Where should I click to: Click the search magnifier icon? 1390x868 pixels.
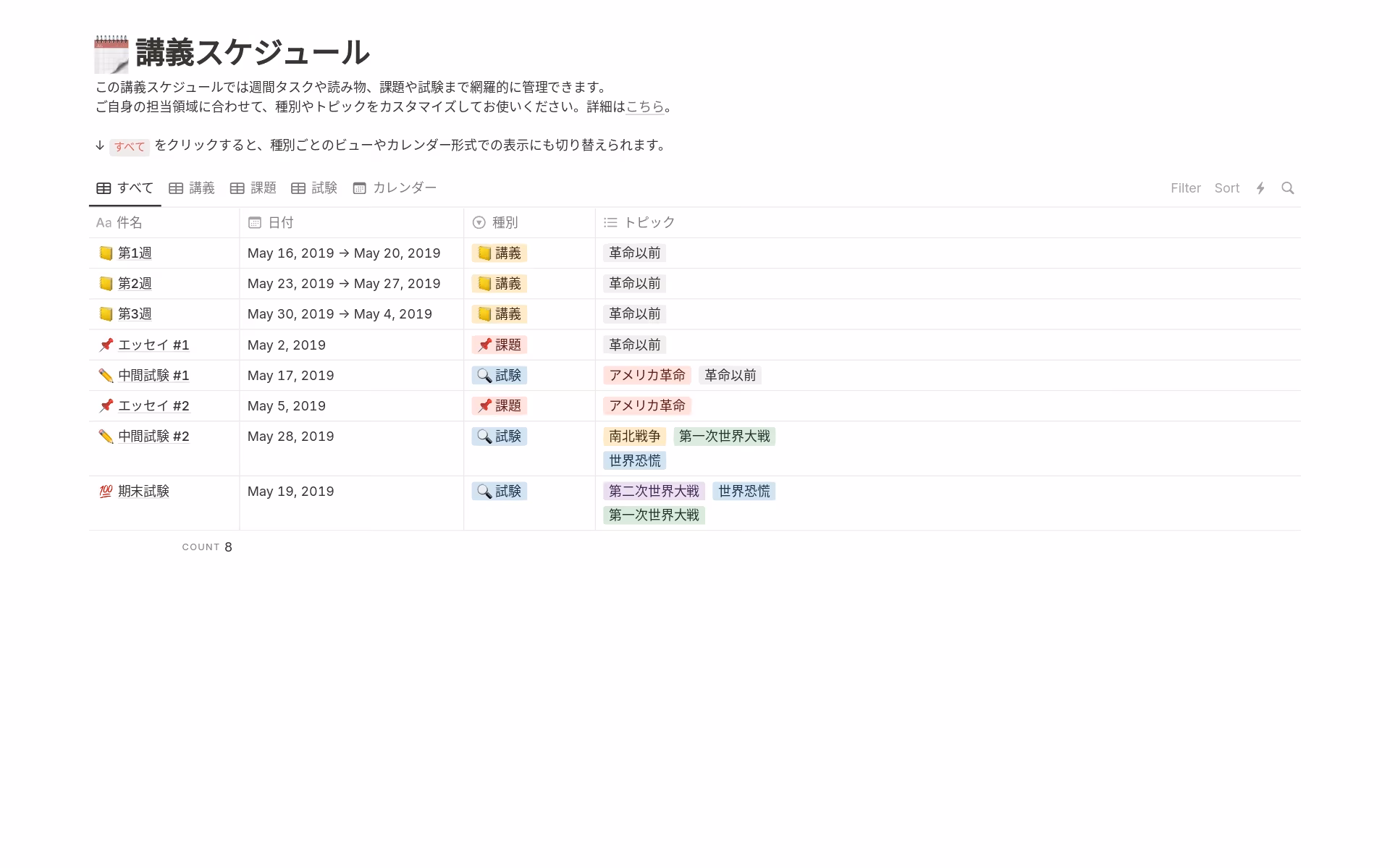[x=1287, y=188]
